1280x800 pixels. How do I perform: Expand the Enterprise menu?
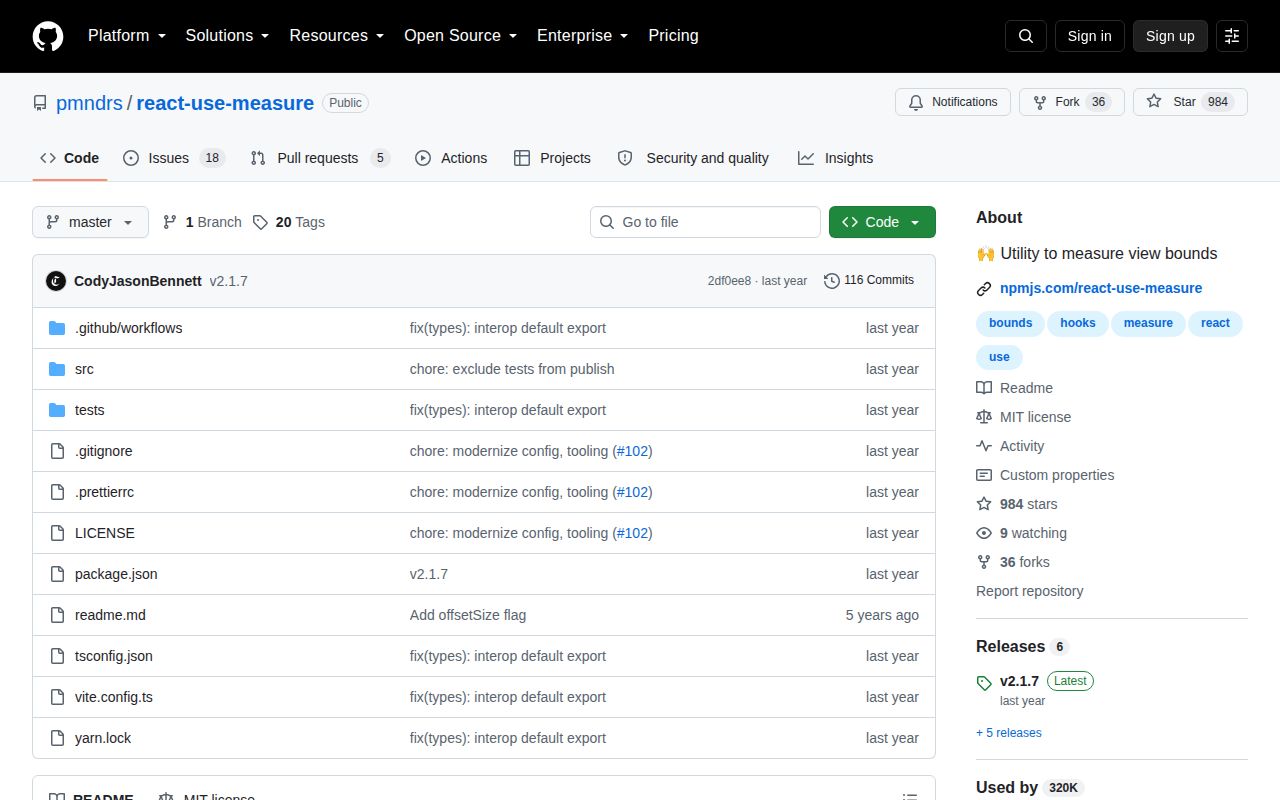click(x=583, y=36)
